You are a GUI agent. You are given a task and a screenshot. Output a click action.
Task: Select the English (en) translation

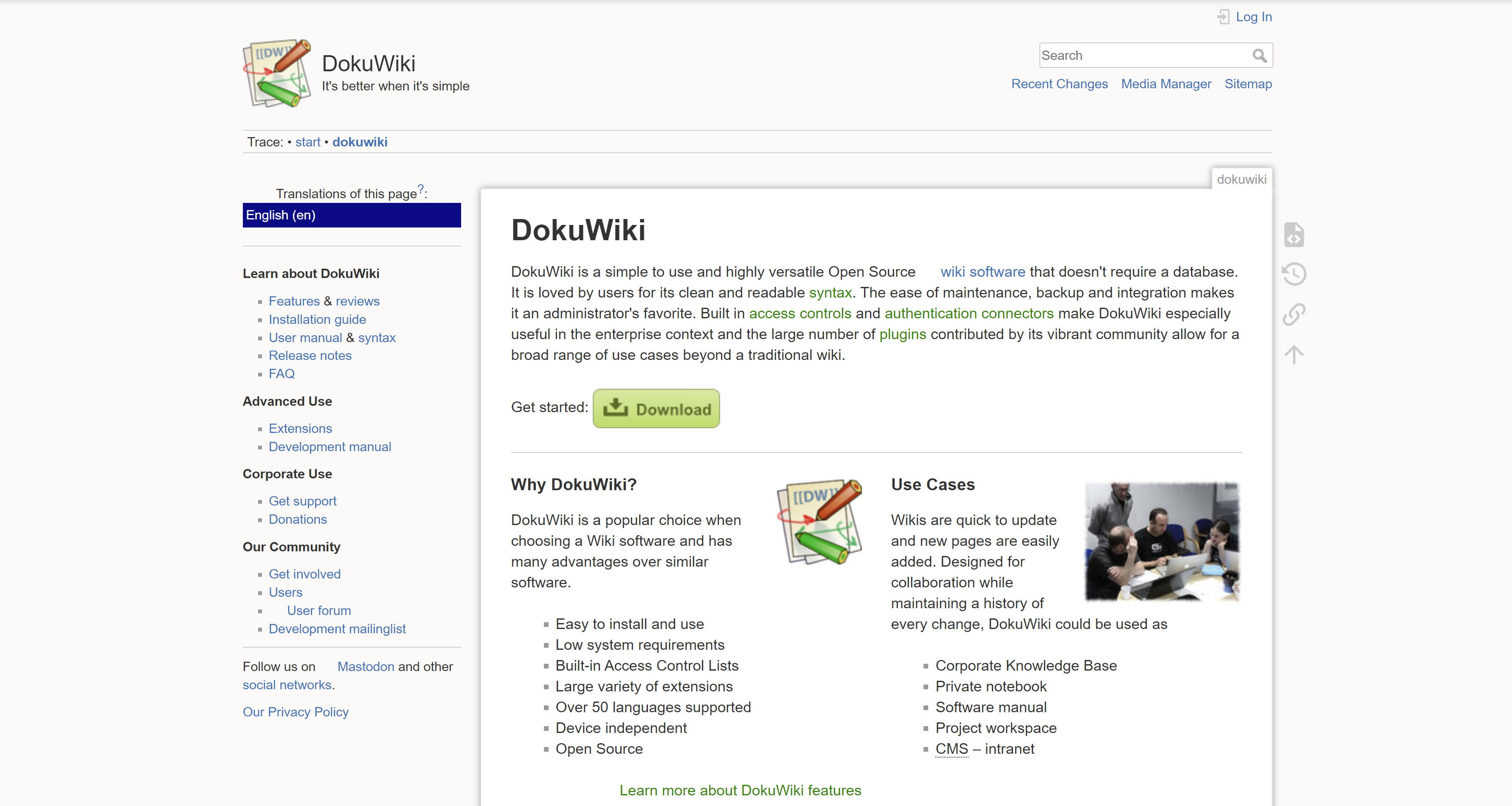tap(352, 215)
